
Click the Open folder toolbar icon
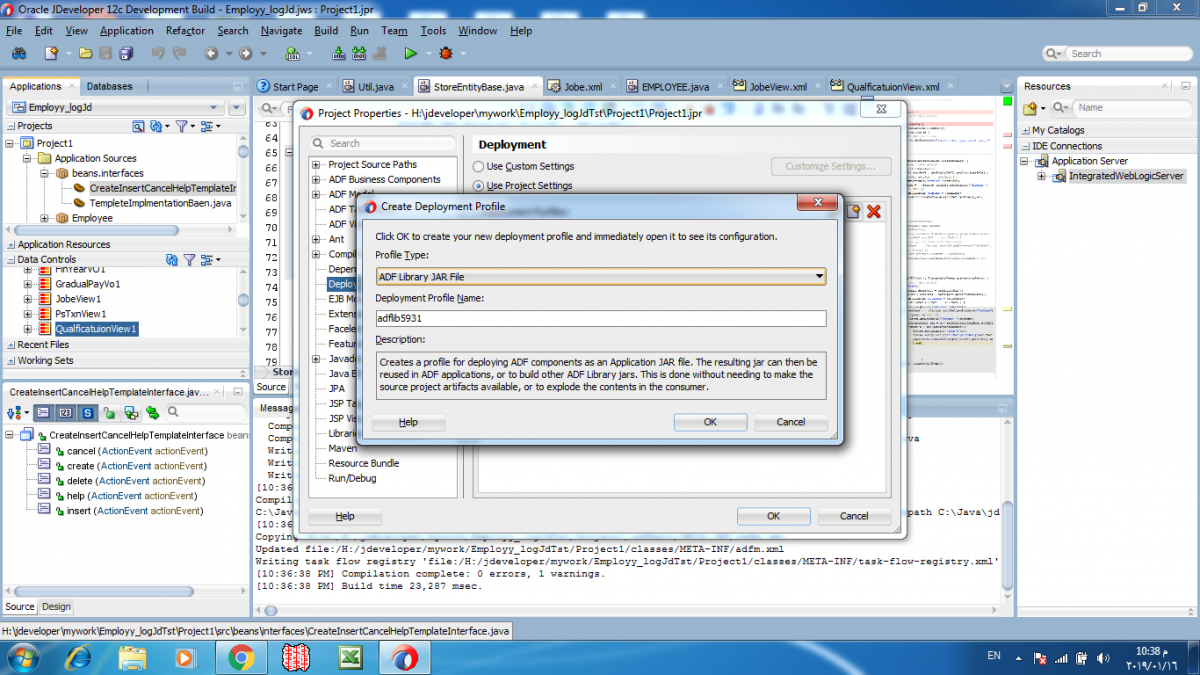pyautogui.click(x=86, y=53)
